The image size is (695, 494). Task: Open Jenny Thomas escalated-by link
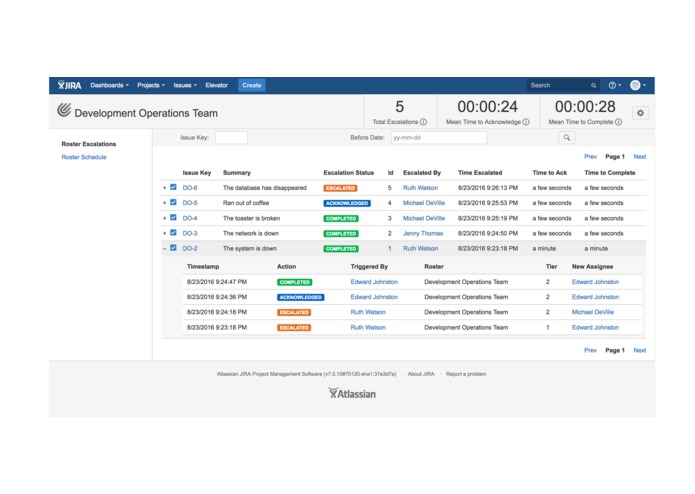coord(423,233)
